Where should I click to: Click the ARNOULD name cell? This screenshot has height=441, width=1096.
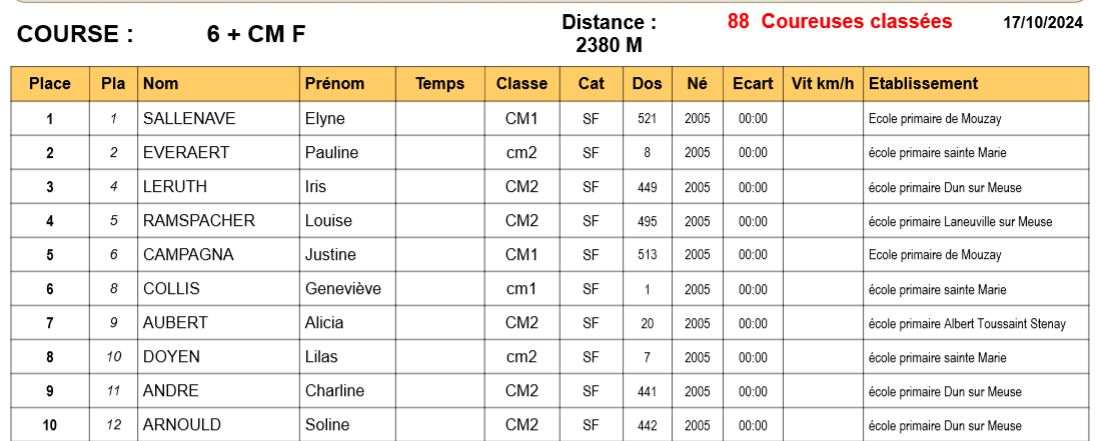coord(219,425)
